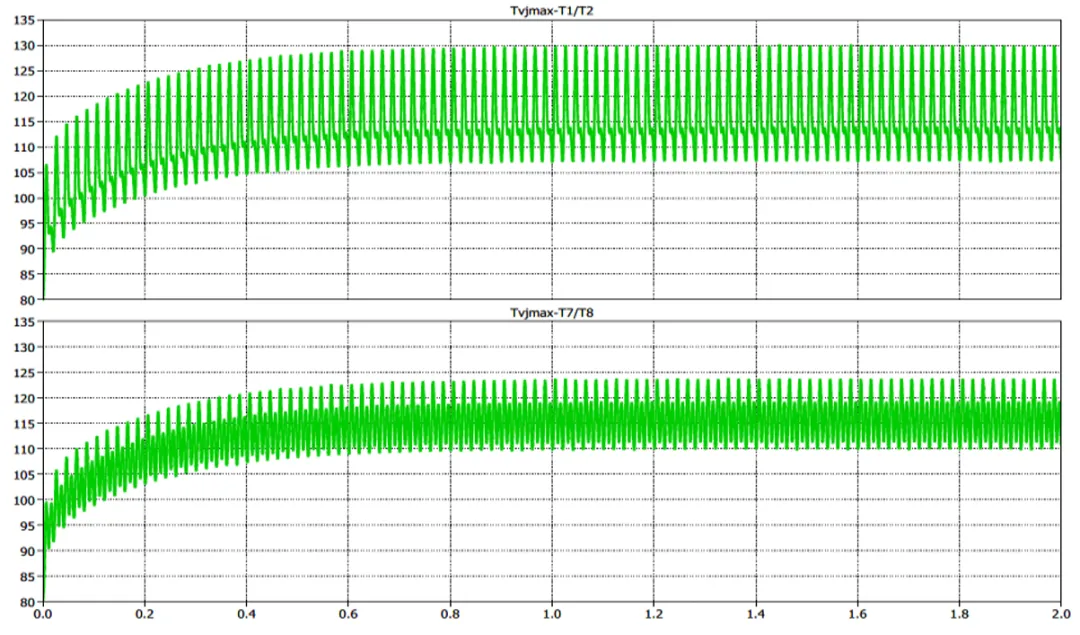
Task: Select the 1.0 x-axis tick label
Action: pyautogui.click(x=551, y=615)
